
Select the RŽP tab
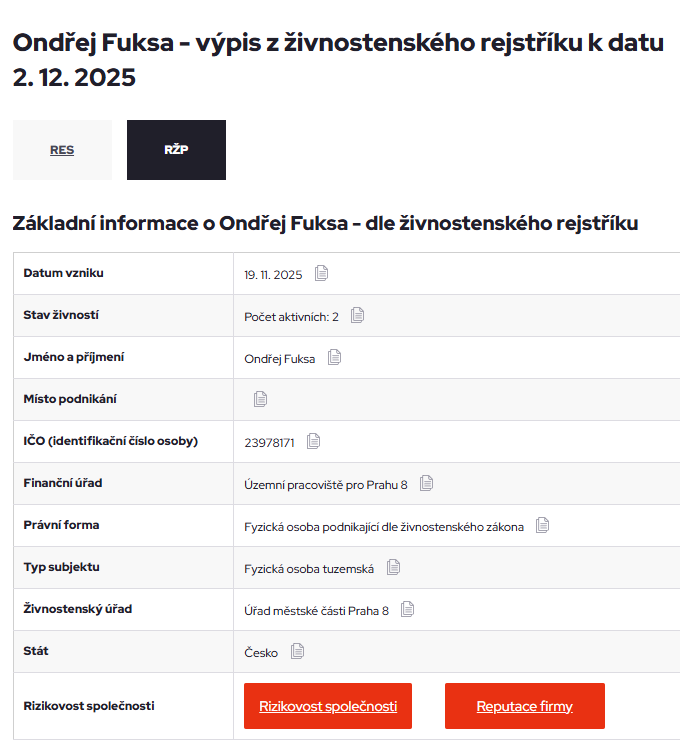click(176, 150)
